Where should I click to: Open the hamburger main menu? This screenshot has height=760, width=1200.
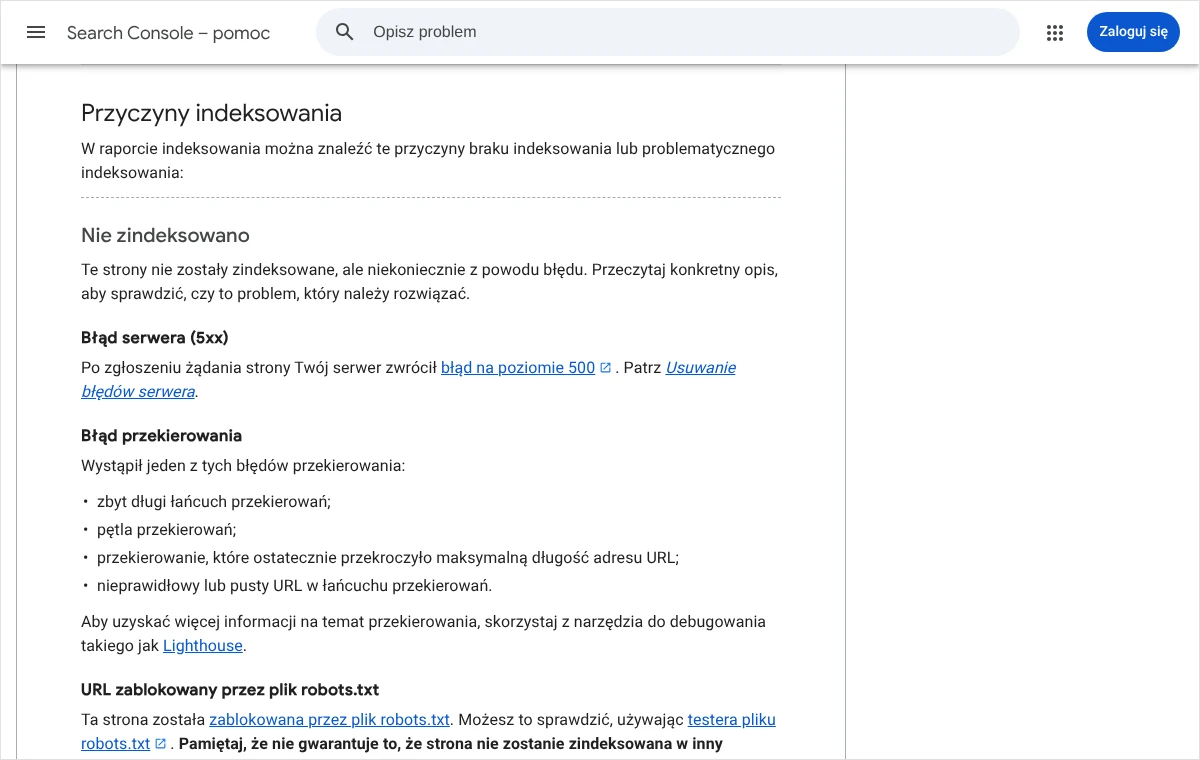pos(36,32)
